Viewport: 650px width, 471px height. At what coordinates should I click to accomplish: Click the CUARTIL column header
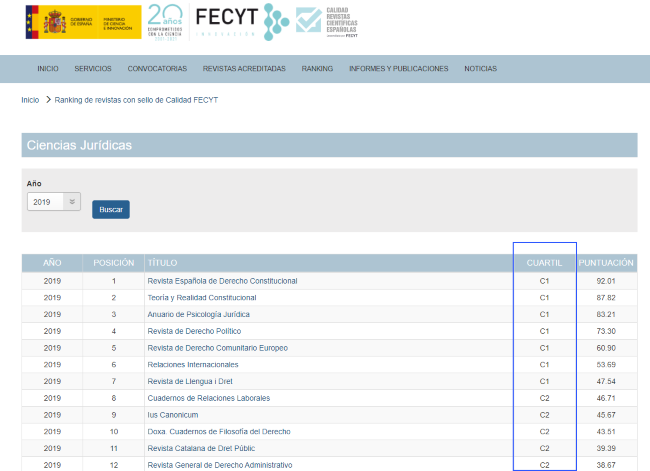(544, 263)
